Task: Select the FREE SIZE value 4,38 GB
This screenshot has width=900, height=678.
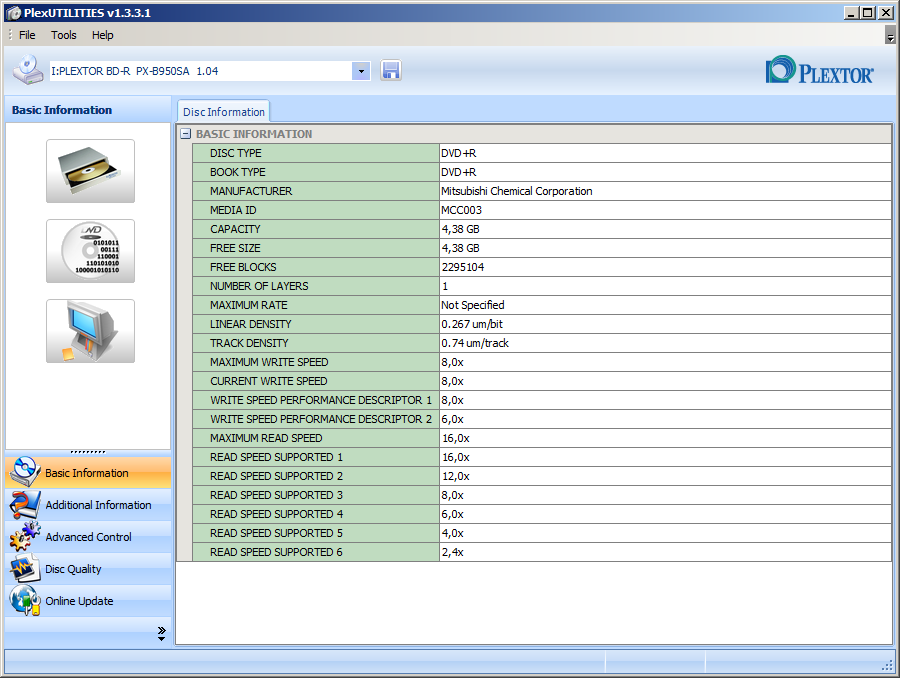Action: pos(460,248)
